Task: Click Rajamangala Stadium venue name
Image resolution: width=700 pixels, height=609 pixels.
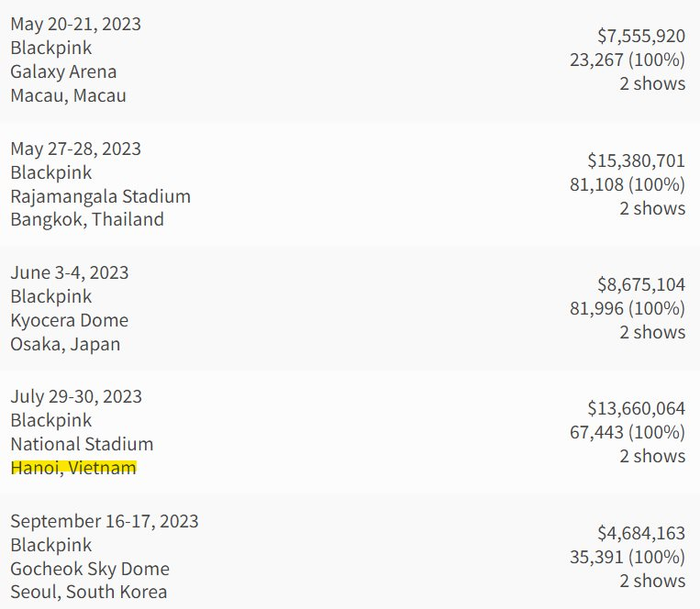Action: pyautogui.click(x=100, y=196)
